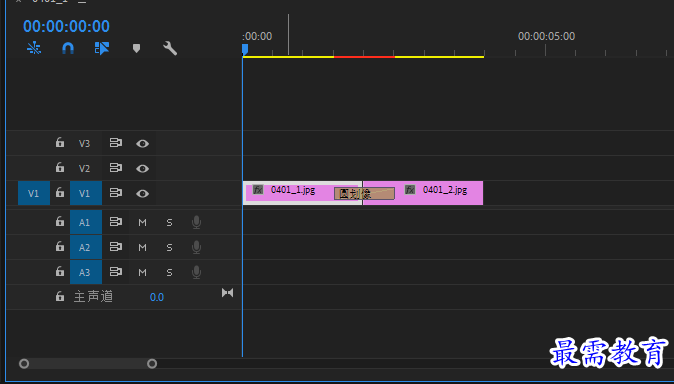The height and width of the screenshot is (384, 674).
Task: Toggle the A2 track target button
Action: click(86, 247)
